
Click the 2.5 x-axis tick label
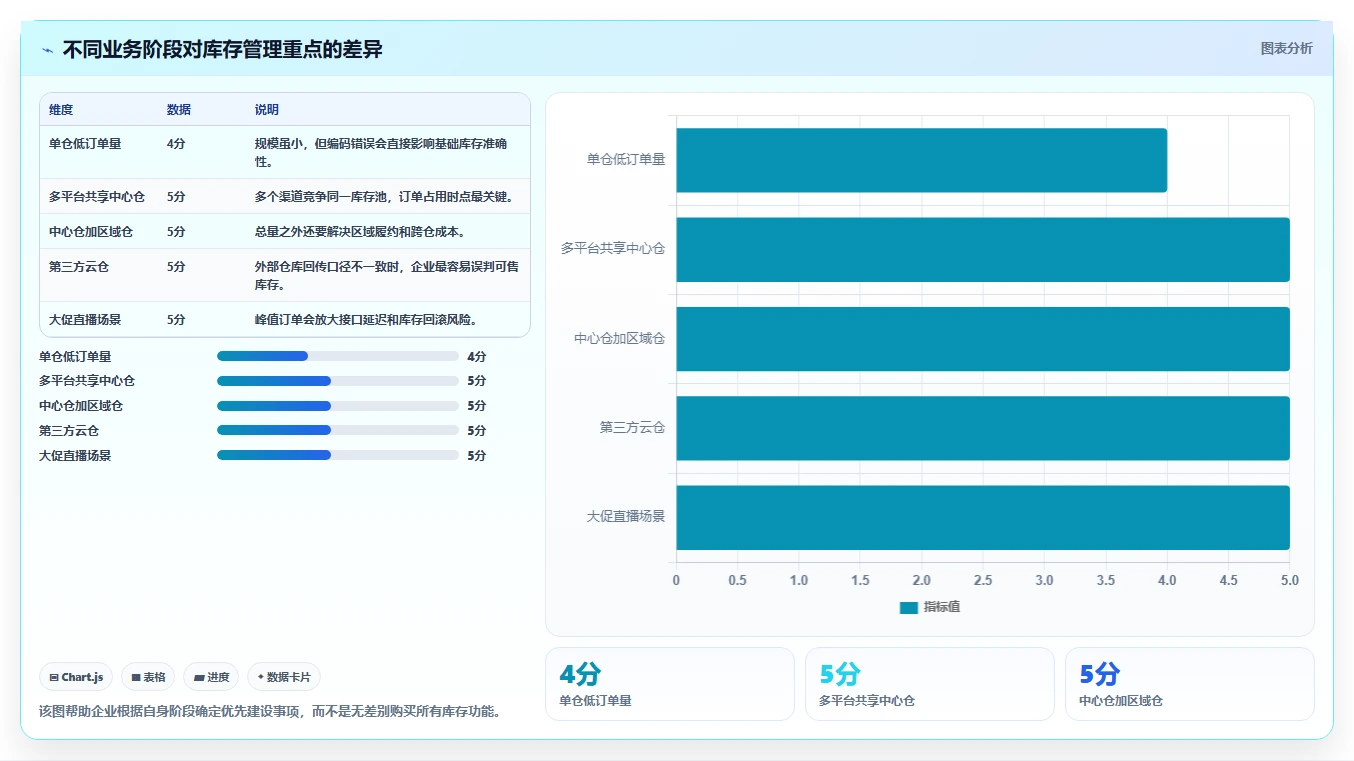click(x=983, y=581)
